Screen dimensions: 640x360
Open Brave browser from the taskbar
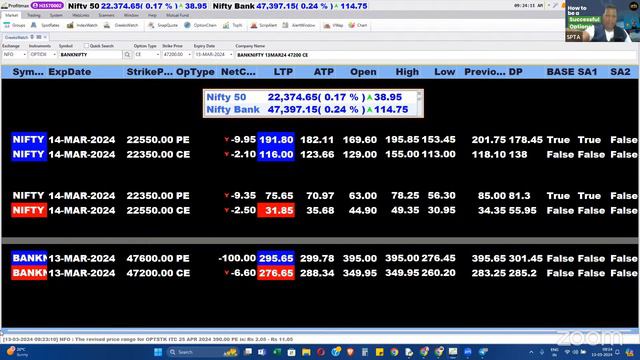(350, 352)
